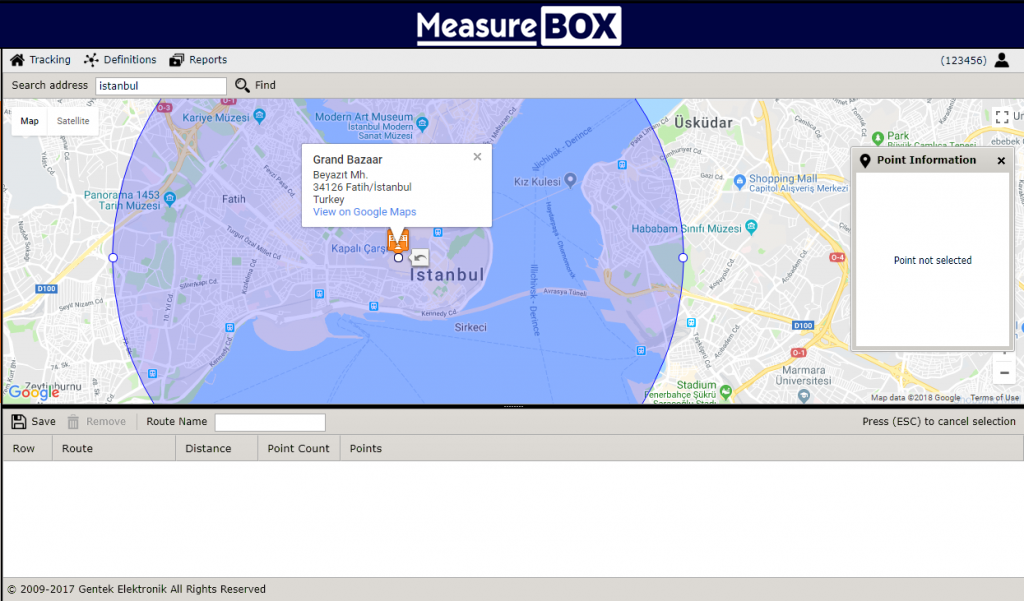Screen dimensions: 1024x601
Task: Close the Grand Bazaar info popup
Action: tap(477, 156)
